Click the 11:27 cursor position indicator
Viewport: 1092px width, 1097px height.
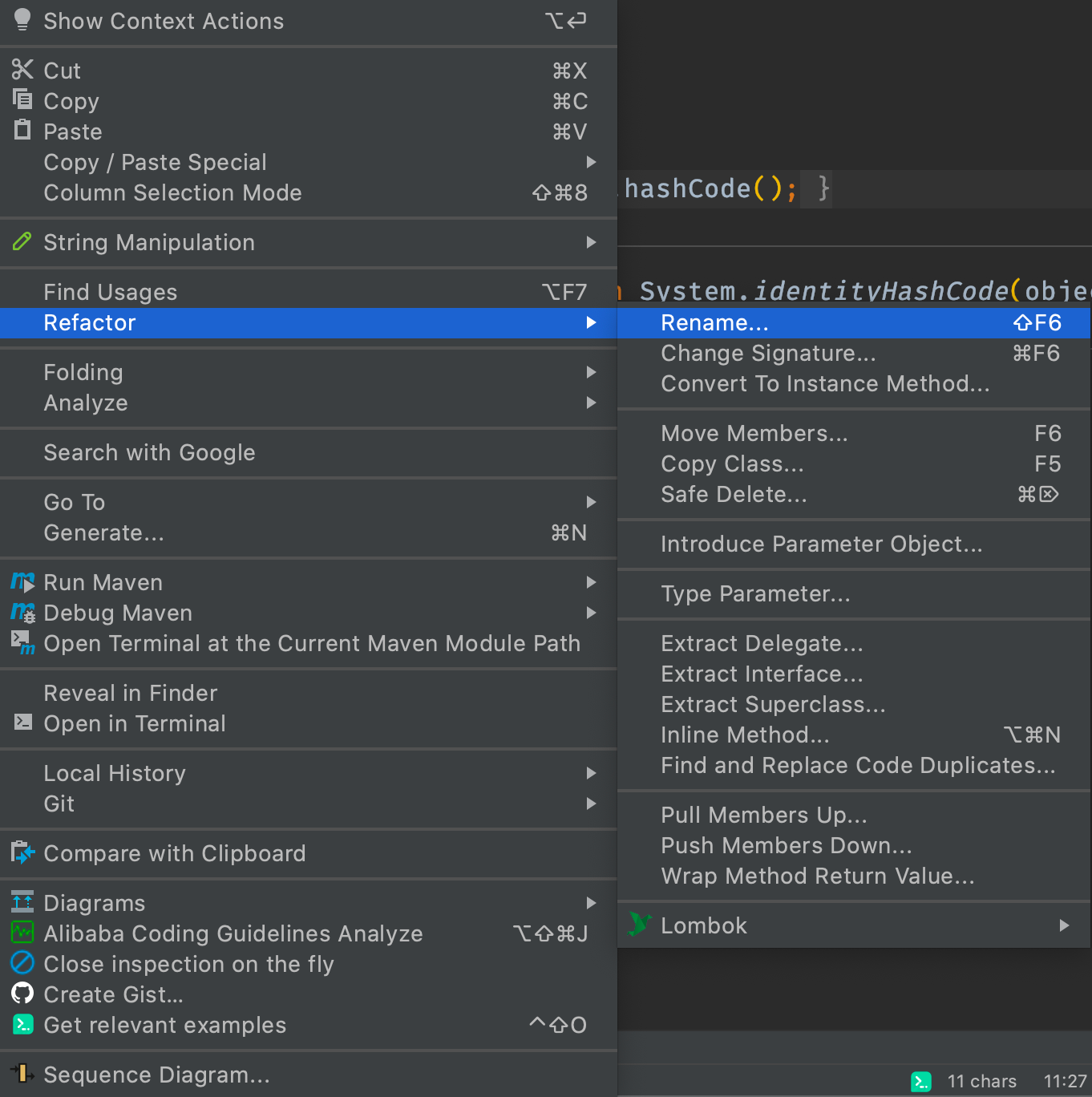[x=1065, y=1081]
